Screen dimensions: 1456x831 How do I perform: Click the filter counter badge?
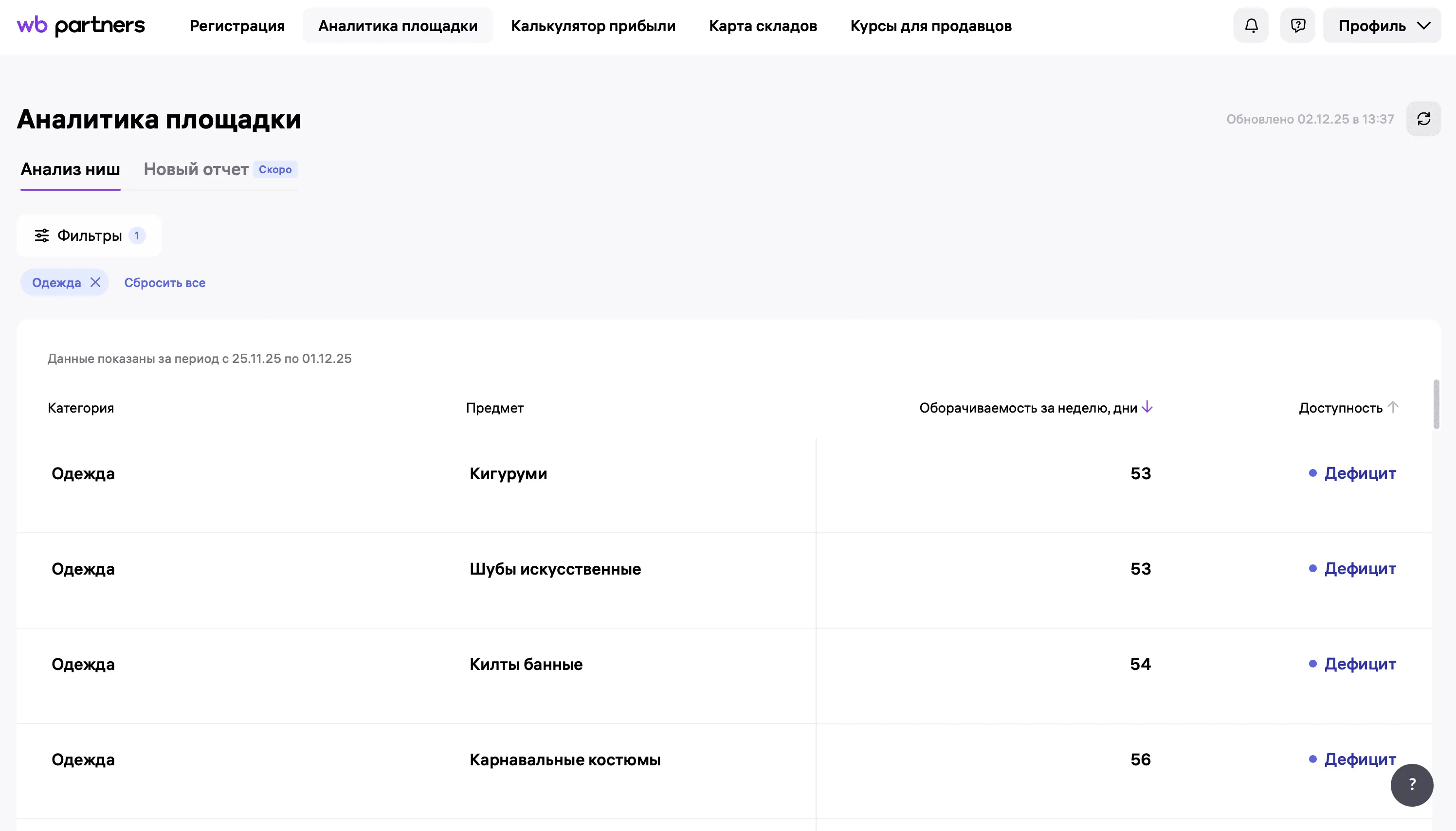coord(137,235)
